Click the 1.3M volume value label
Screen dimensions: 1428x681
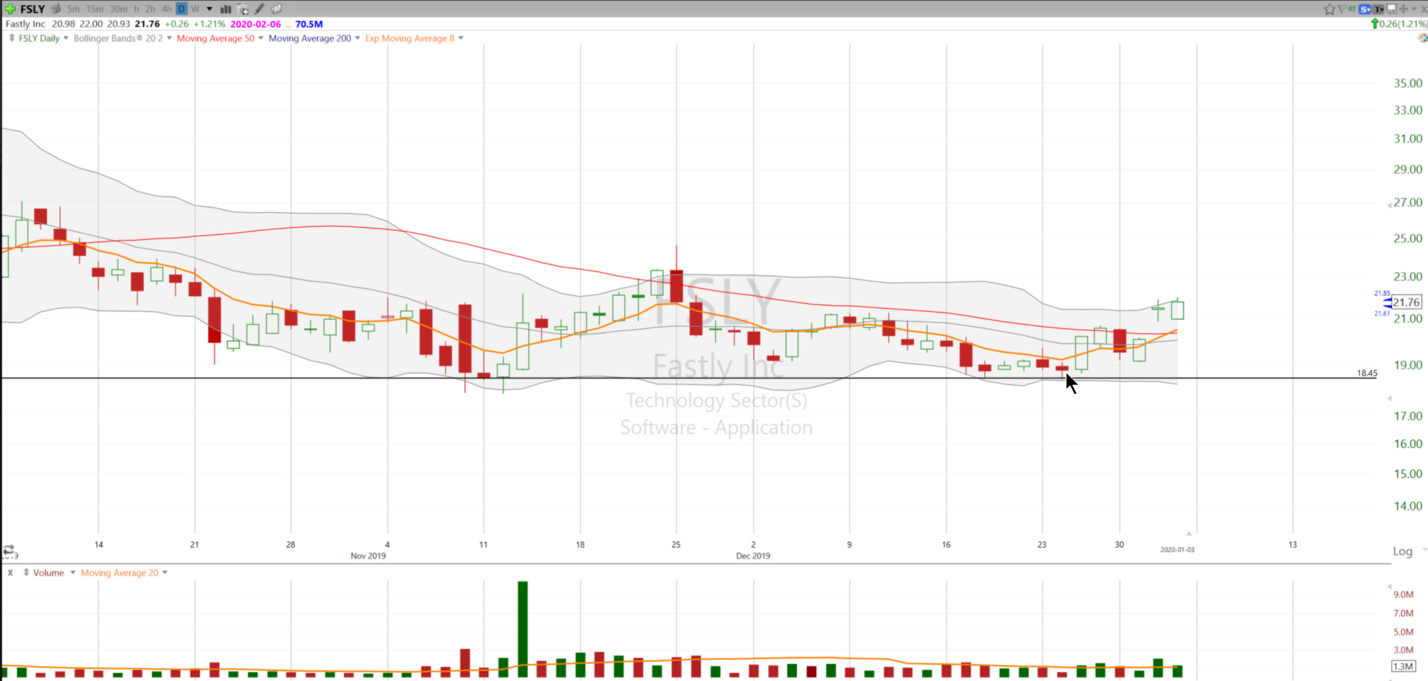1404,666
